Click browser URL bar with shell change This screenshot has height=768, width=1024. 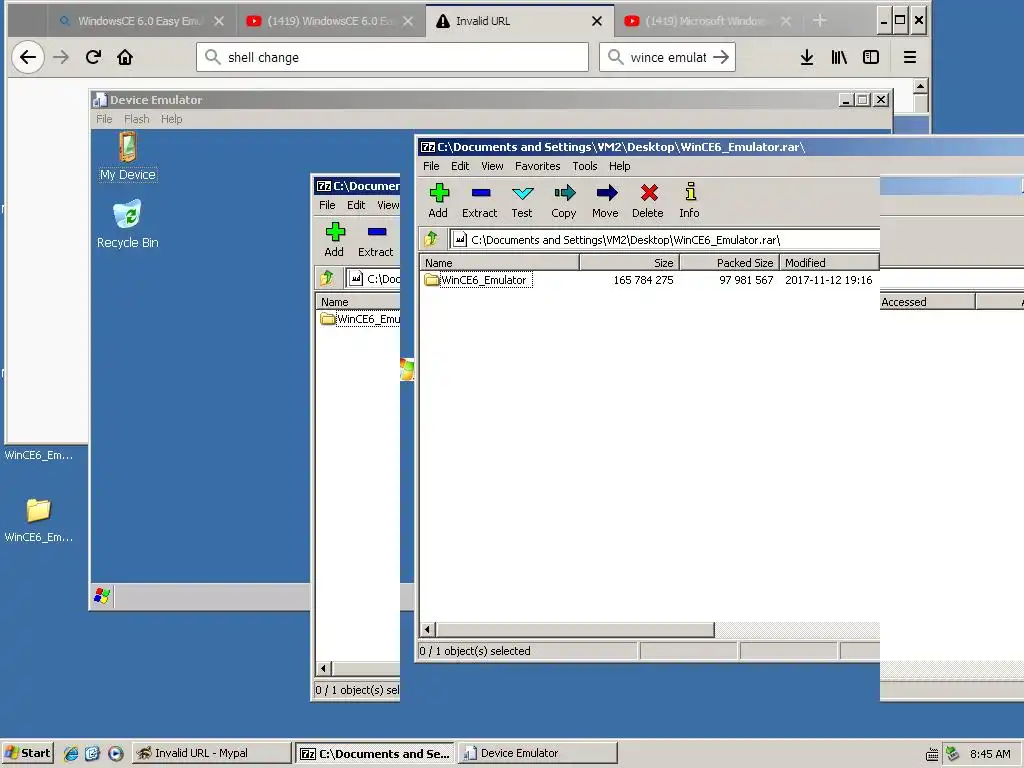[392, 57]
